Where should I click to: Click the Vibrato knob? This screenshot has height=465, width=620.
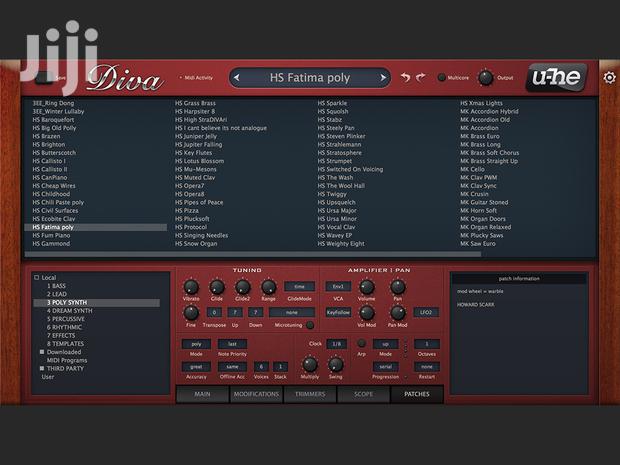pos(191,287)
